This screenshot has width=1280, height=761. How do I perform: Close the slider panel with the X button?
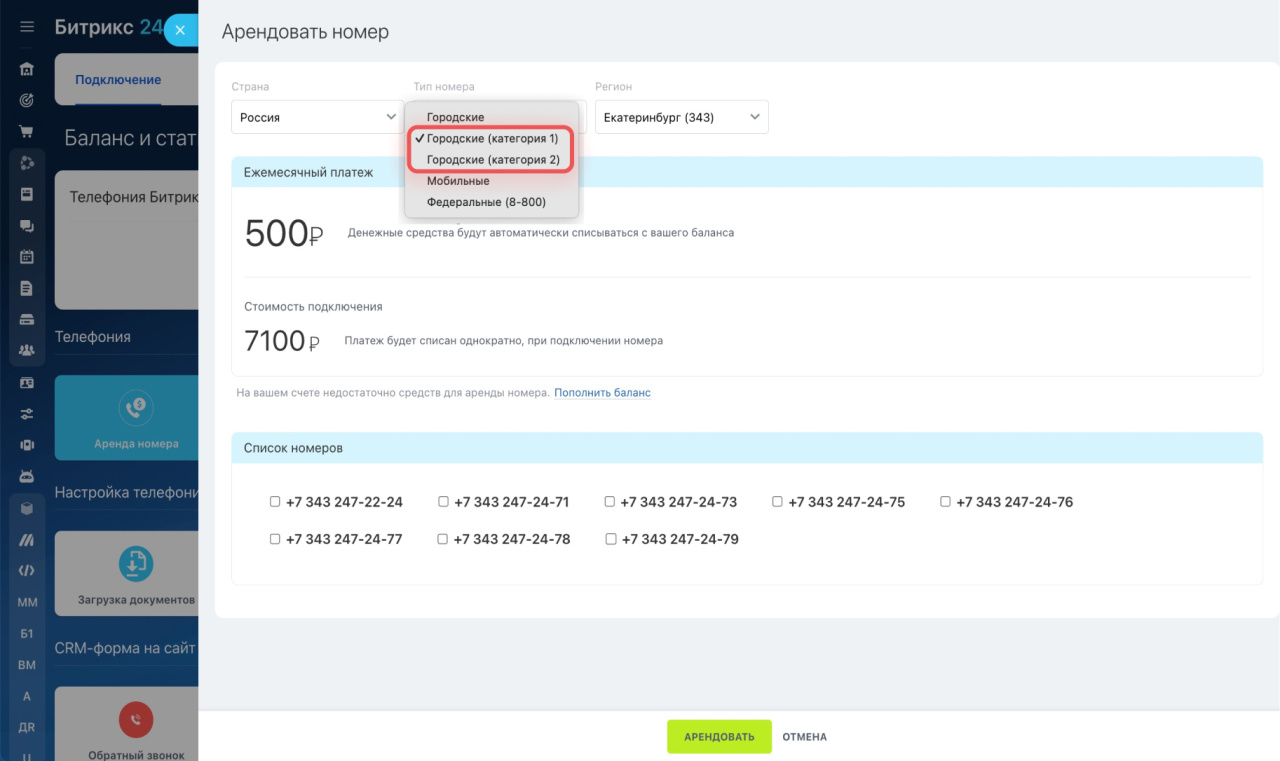pos(180,31)
